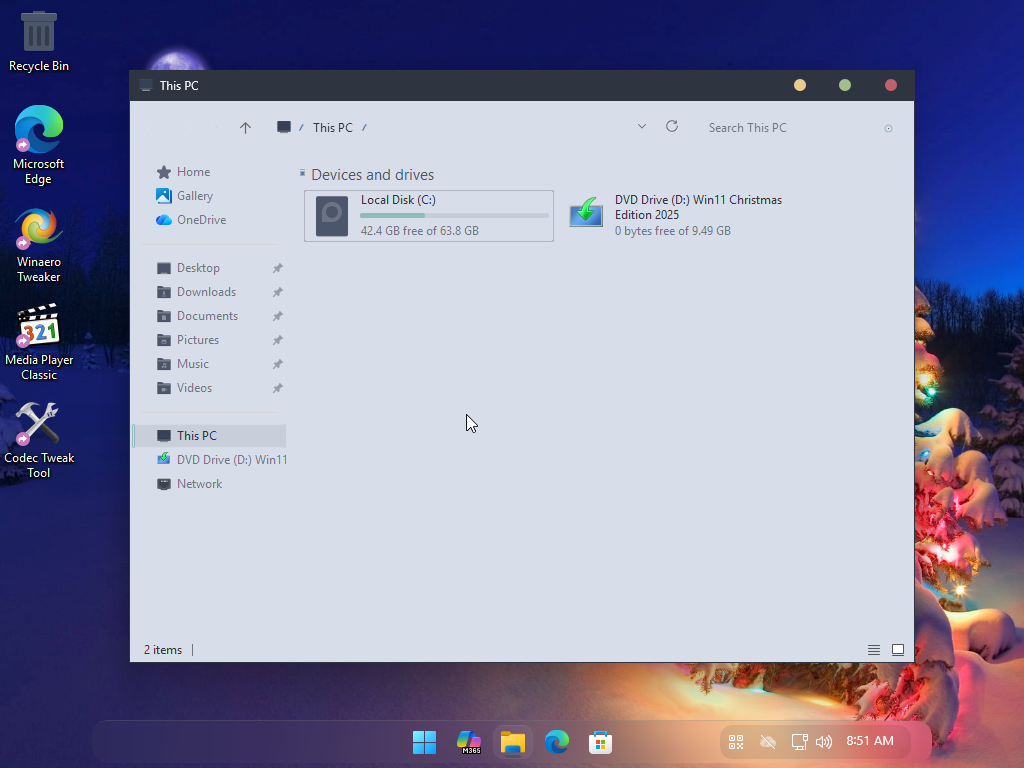Click the Media Player Classic desktop icon

point(39,328)
